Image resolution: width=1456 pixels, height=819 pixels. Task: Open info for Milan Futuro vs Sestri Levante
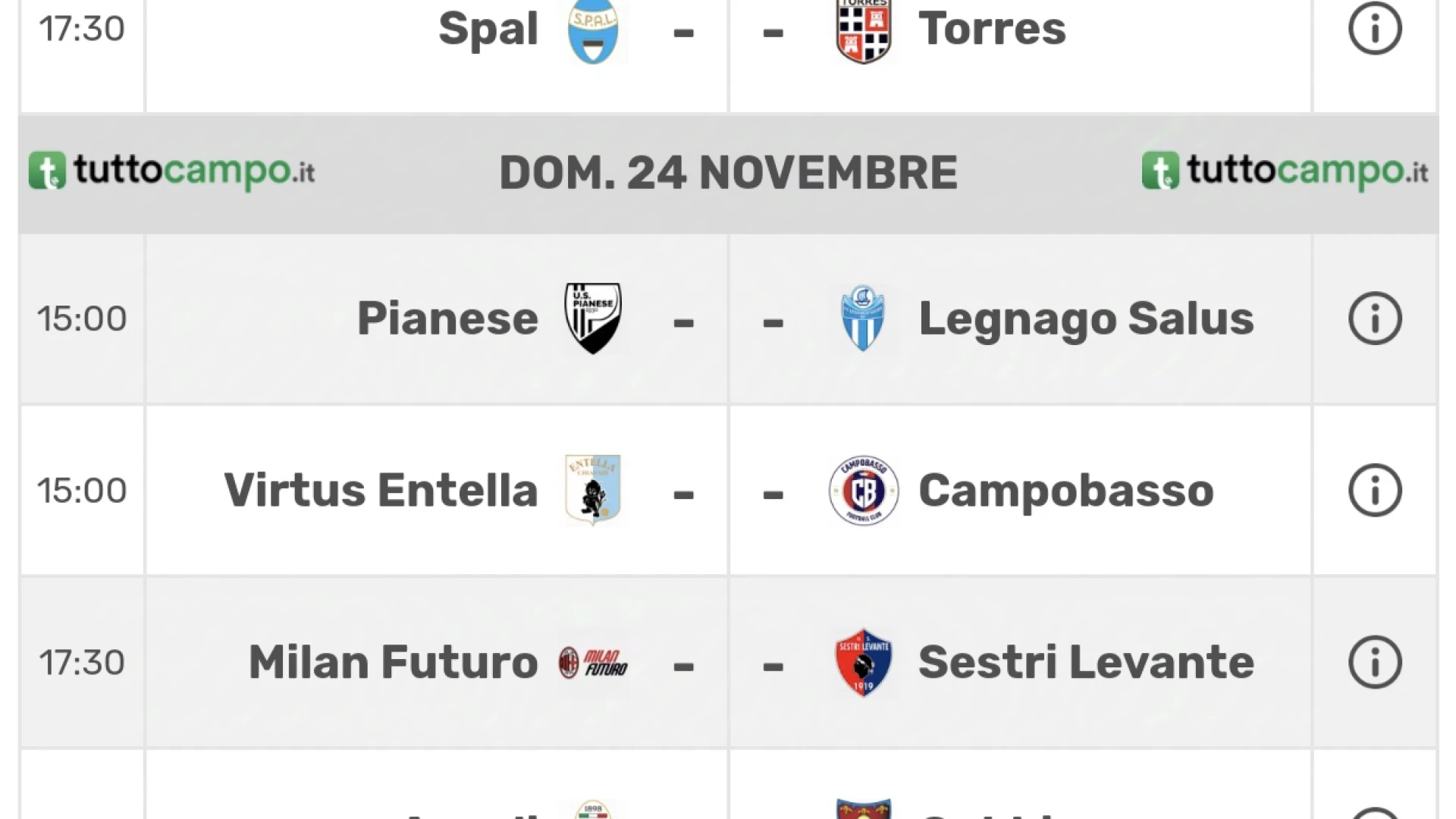tap(1375, 662)
